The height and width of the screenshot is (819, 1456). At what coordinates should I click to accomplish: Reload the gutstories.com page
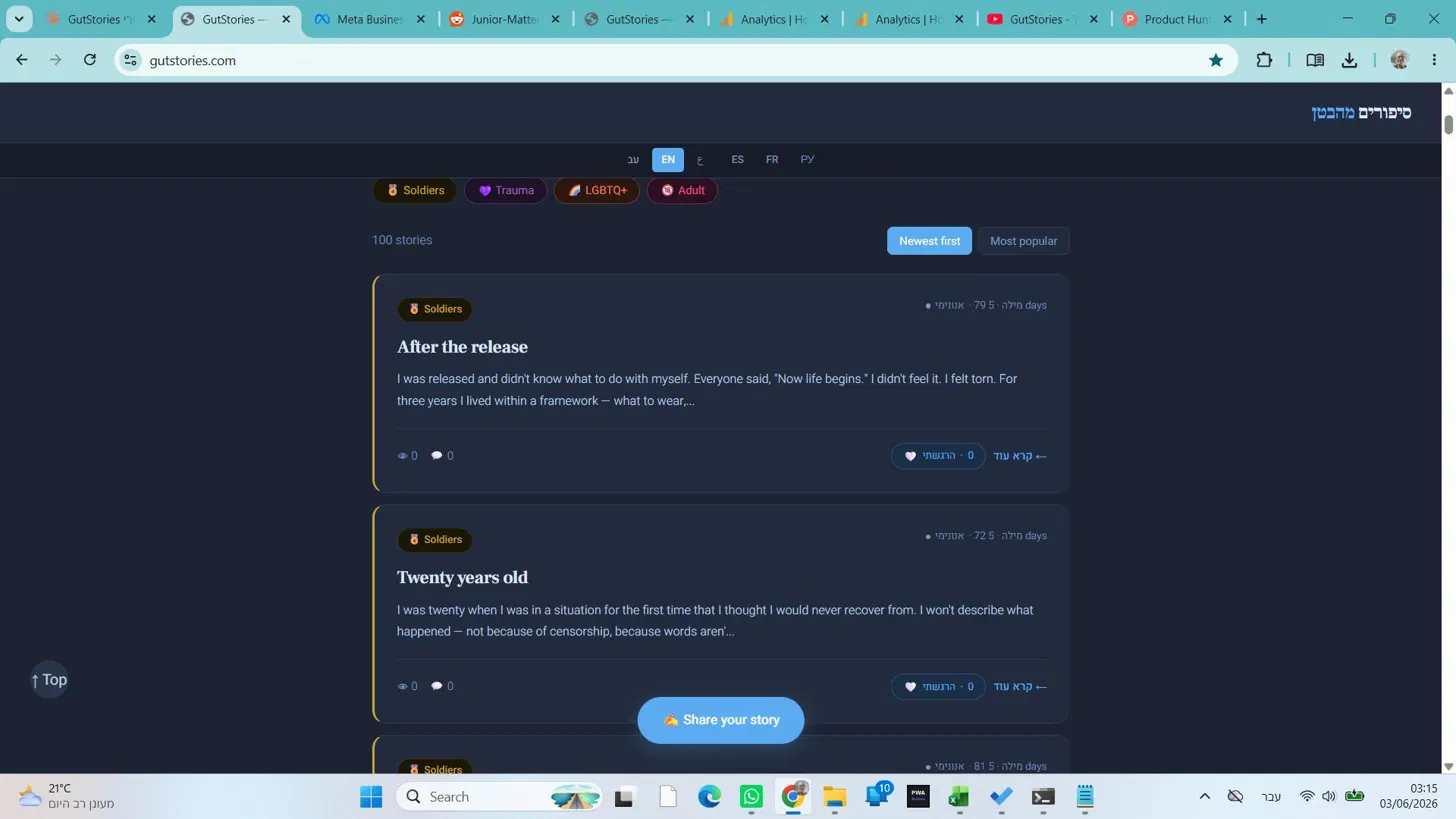point(90,60)
